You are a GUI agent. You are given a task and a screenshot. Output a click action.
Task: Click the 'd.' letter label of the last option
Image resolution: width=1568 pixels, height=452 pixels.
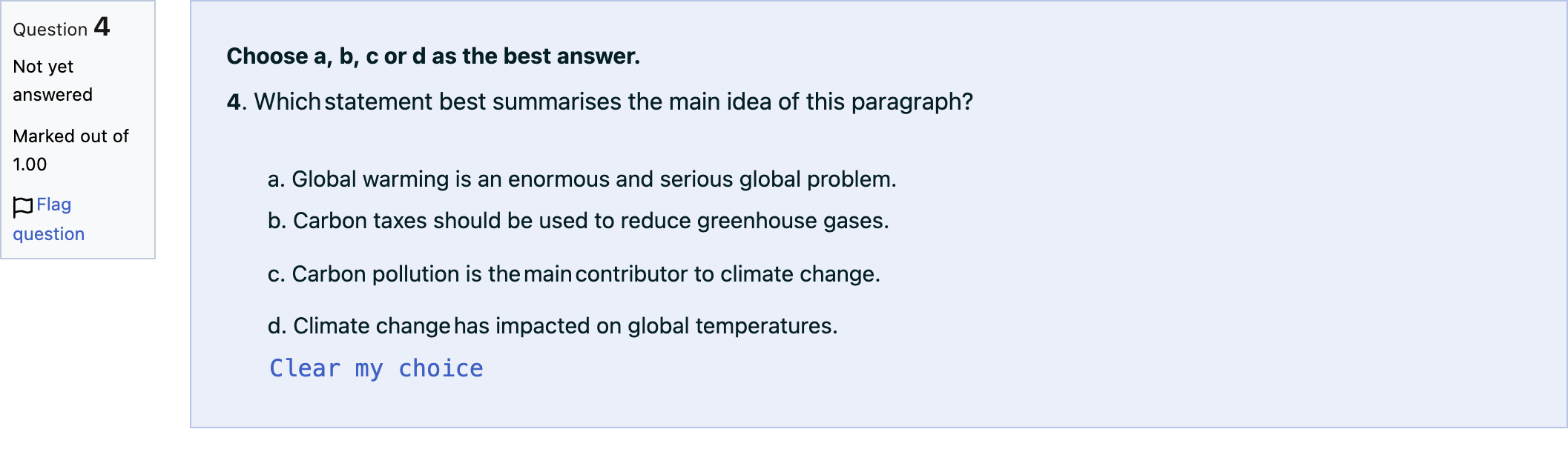(x=277, y=326)
